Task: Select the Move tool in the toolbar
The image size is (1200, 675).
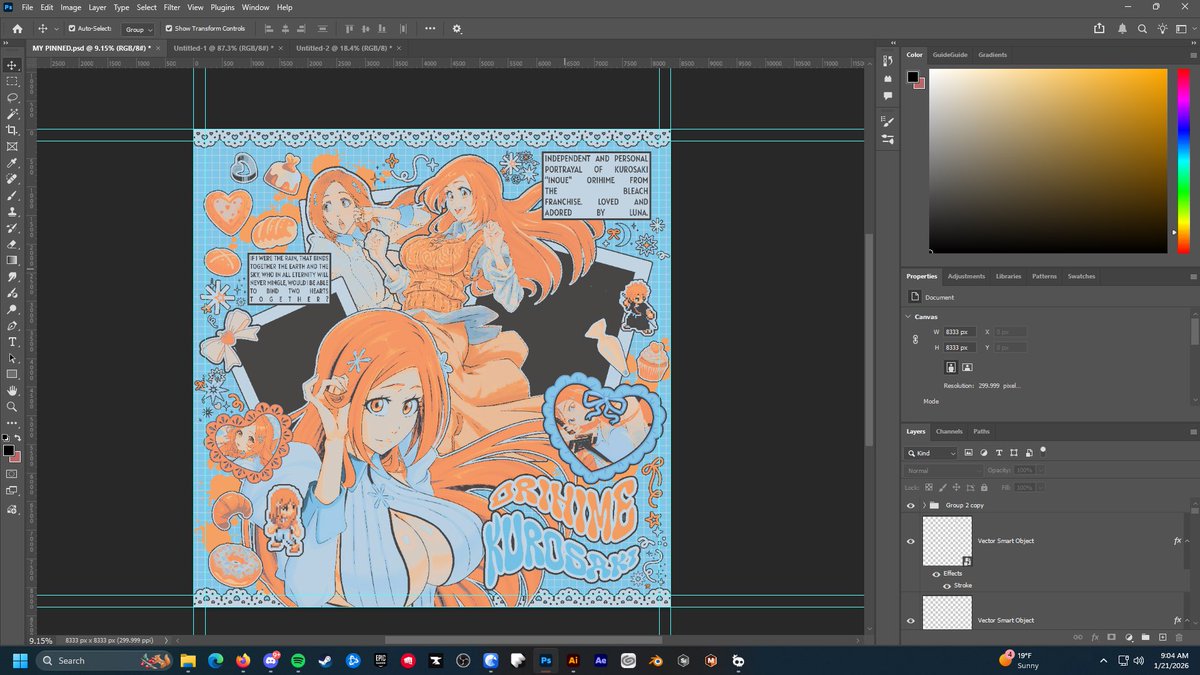Action: click(x=12, y=65)
